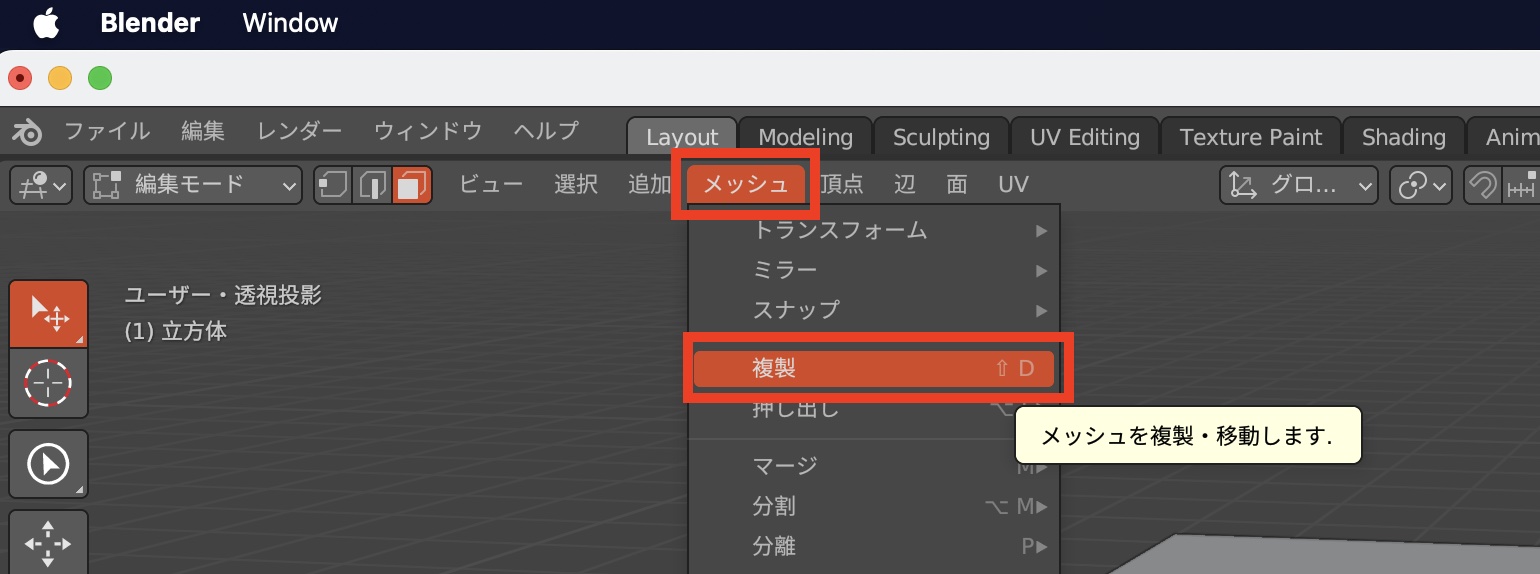This screenshot has width=1540, height=574.
Task: Activate the Move tool in toolbar
Action: tap(48, 544)
